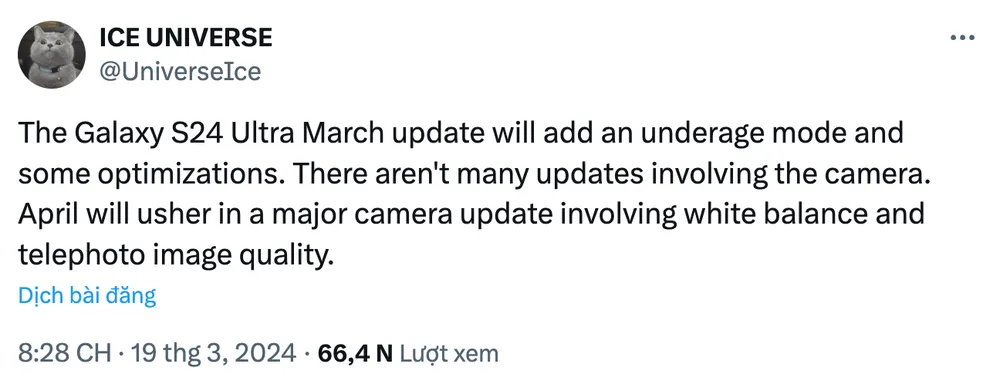Viewport: 1000px width, 384px height.
Task: Click the word camera ending the second line
Action: coord(878,173)
